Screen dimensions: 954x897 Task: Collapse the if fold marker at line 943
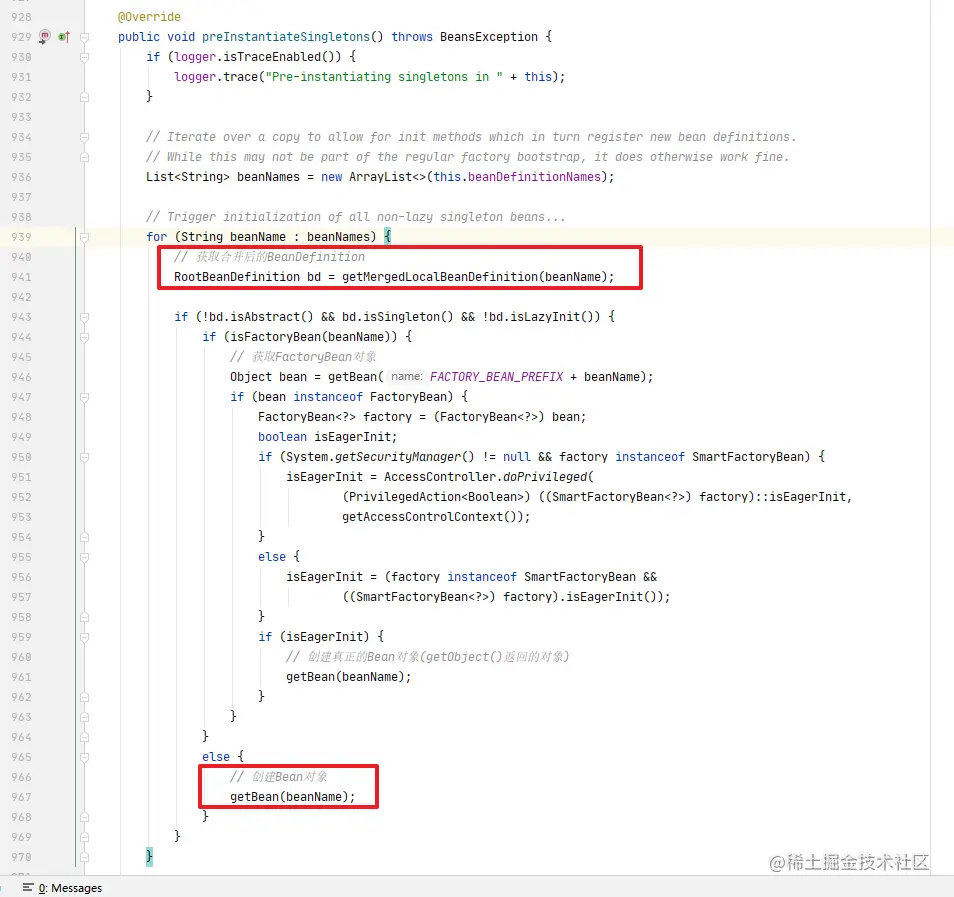(85, 317)
